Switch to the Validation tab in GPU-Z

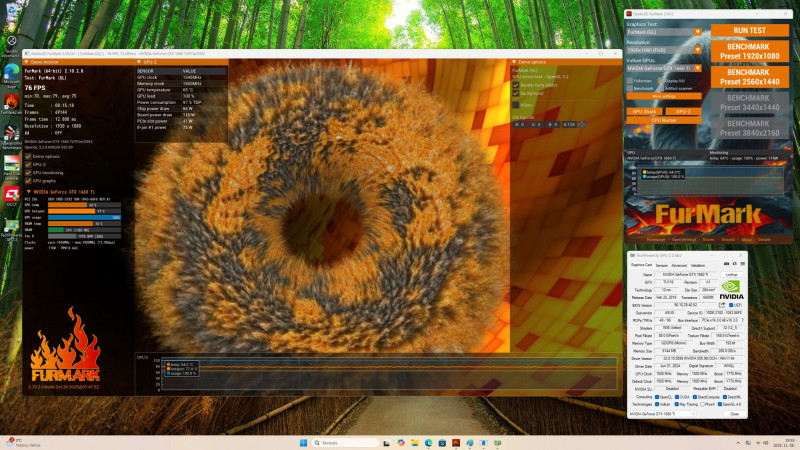coord(697,265)
